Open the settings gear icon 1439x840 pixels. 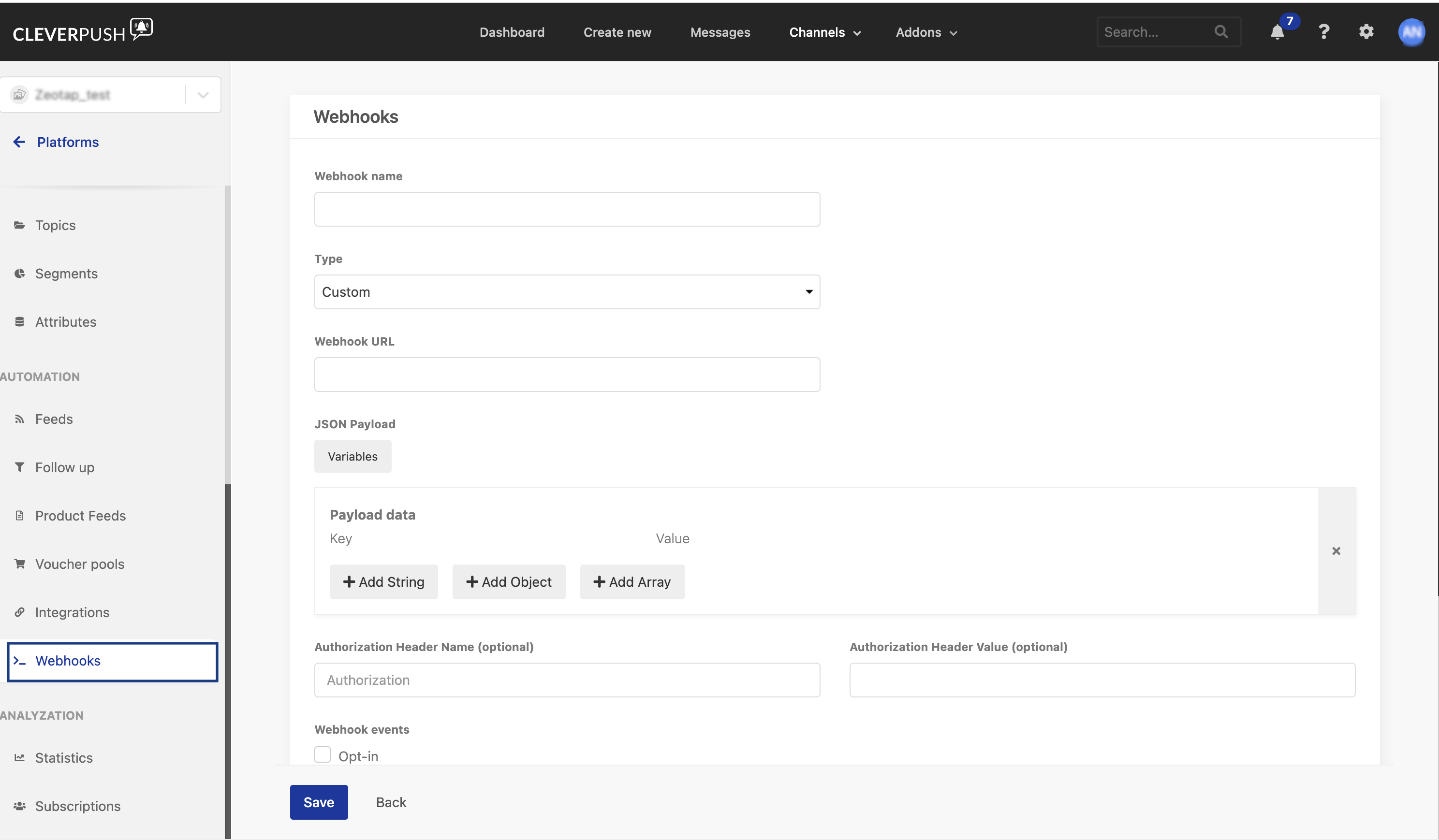(x=1366, y=32)
